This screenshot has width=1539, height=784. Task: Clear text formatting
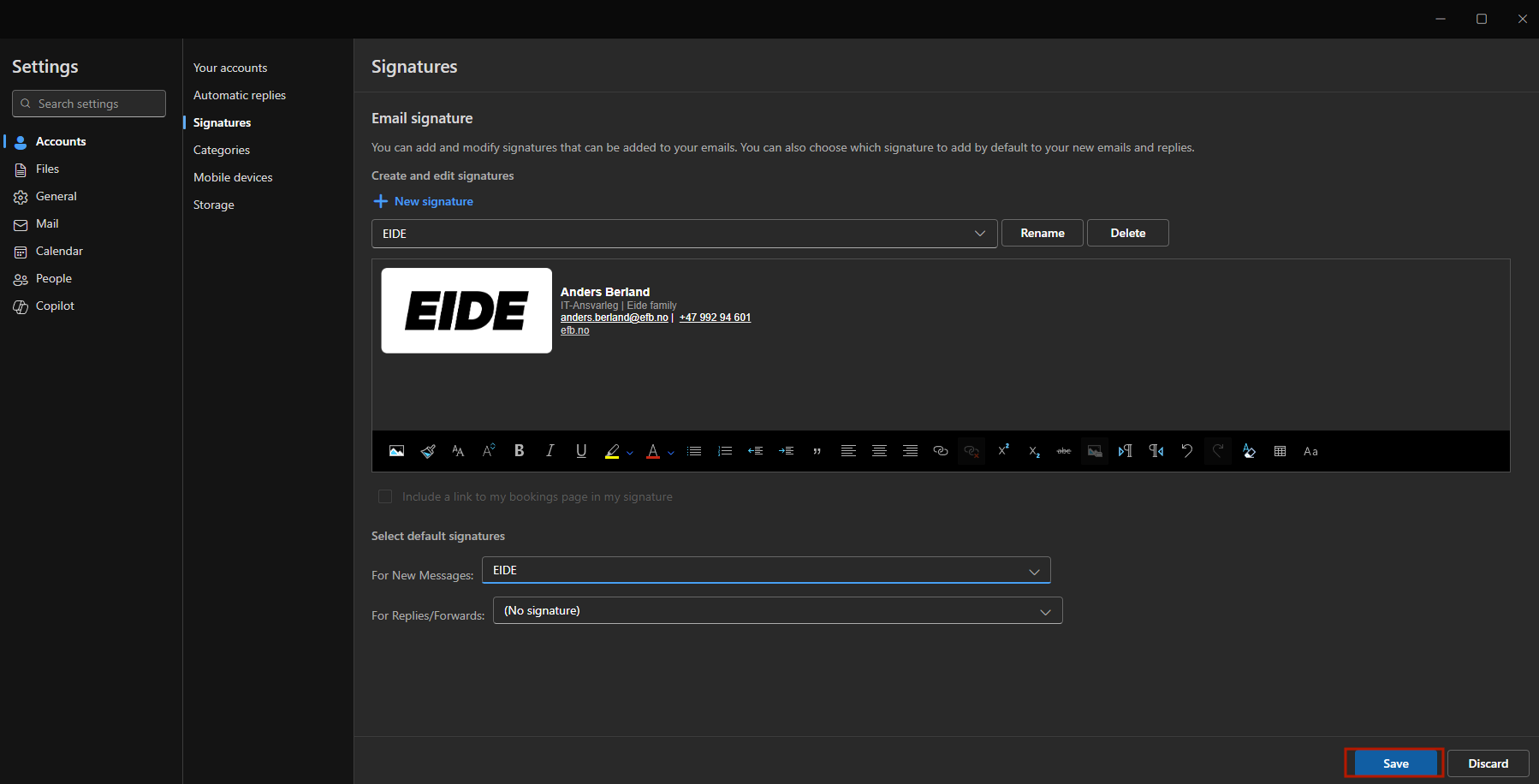[x=1249, y=451]
